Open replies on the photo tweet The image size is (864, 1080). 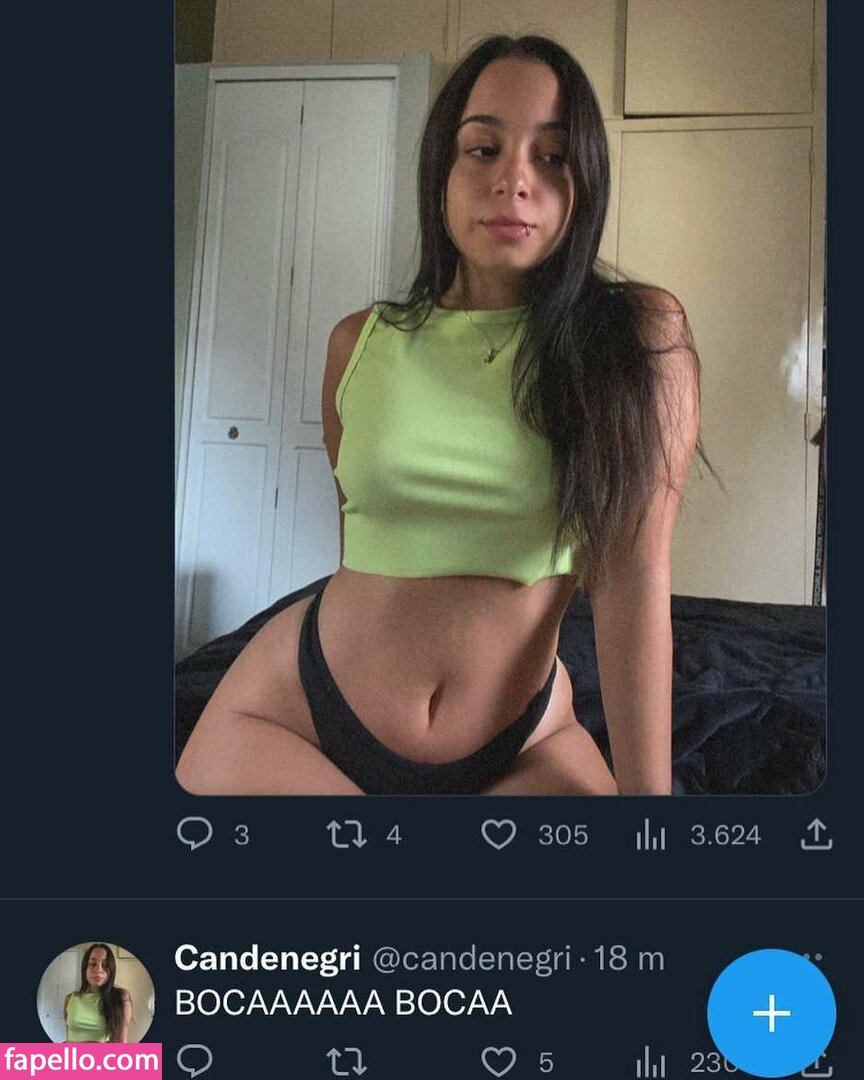194,834
